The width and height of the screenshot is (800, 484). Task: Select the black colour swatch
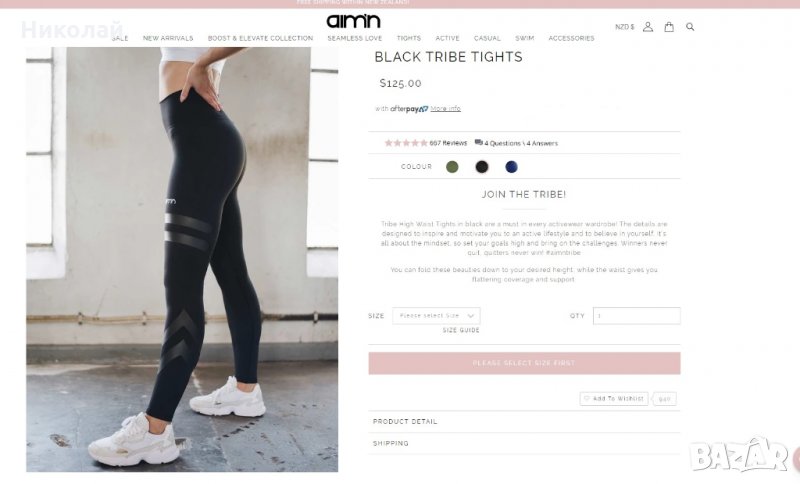[x=482, y=167]
